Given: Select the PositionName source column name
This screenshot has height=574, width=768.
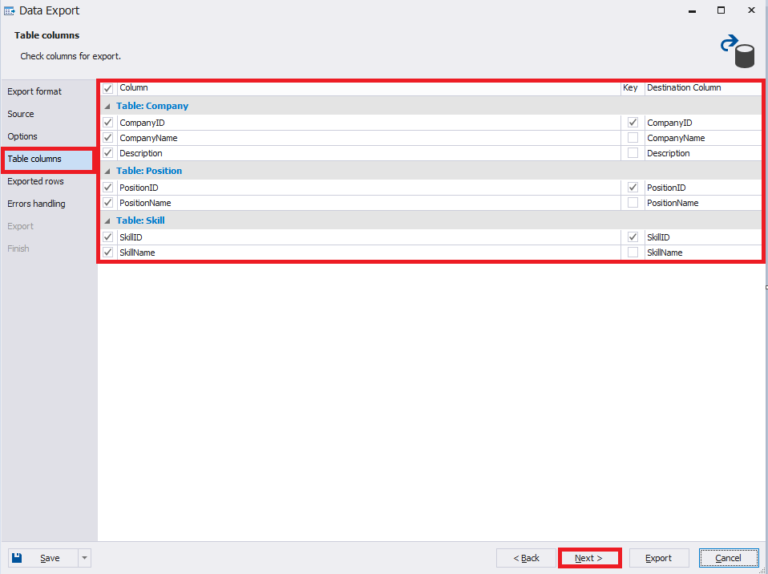Looking at the screenshot, I should [145, 202].
